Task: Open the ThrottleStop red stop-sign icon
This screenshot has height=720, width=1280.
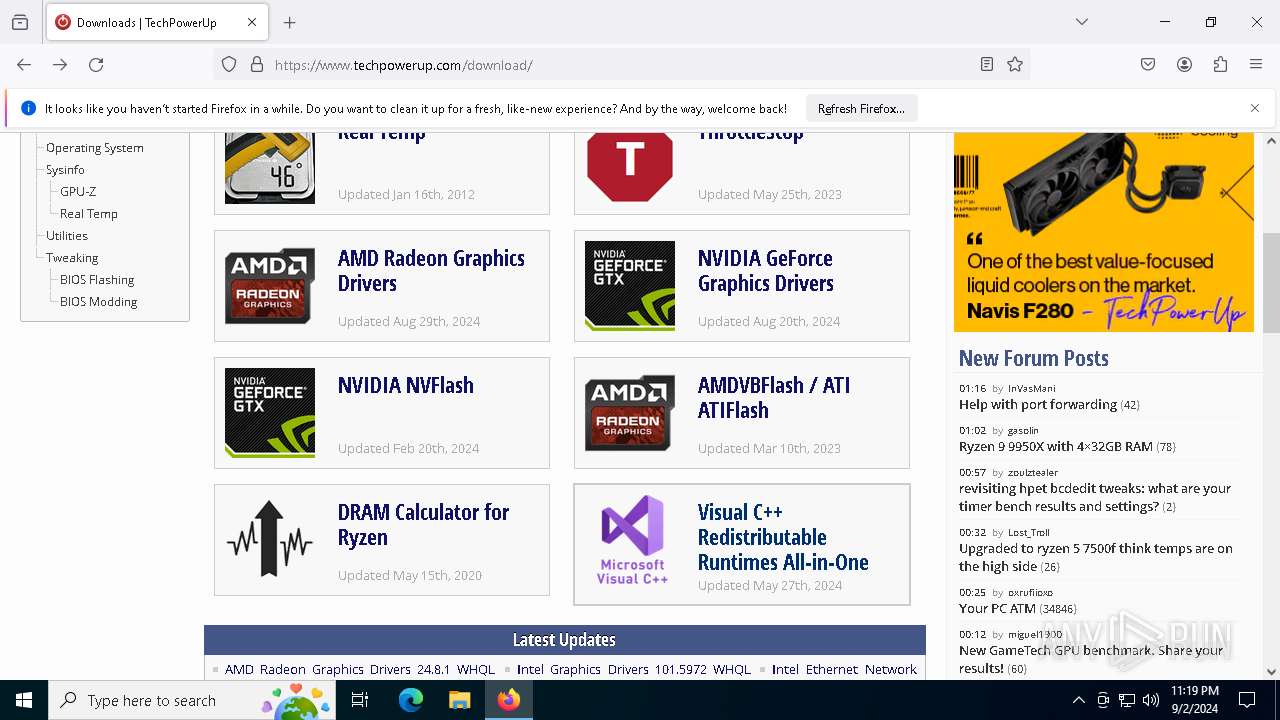Action: pos(630,168)
